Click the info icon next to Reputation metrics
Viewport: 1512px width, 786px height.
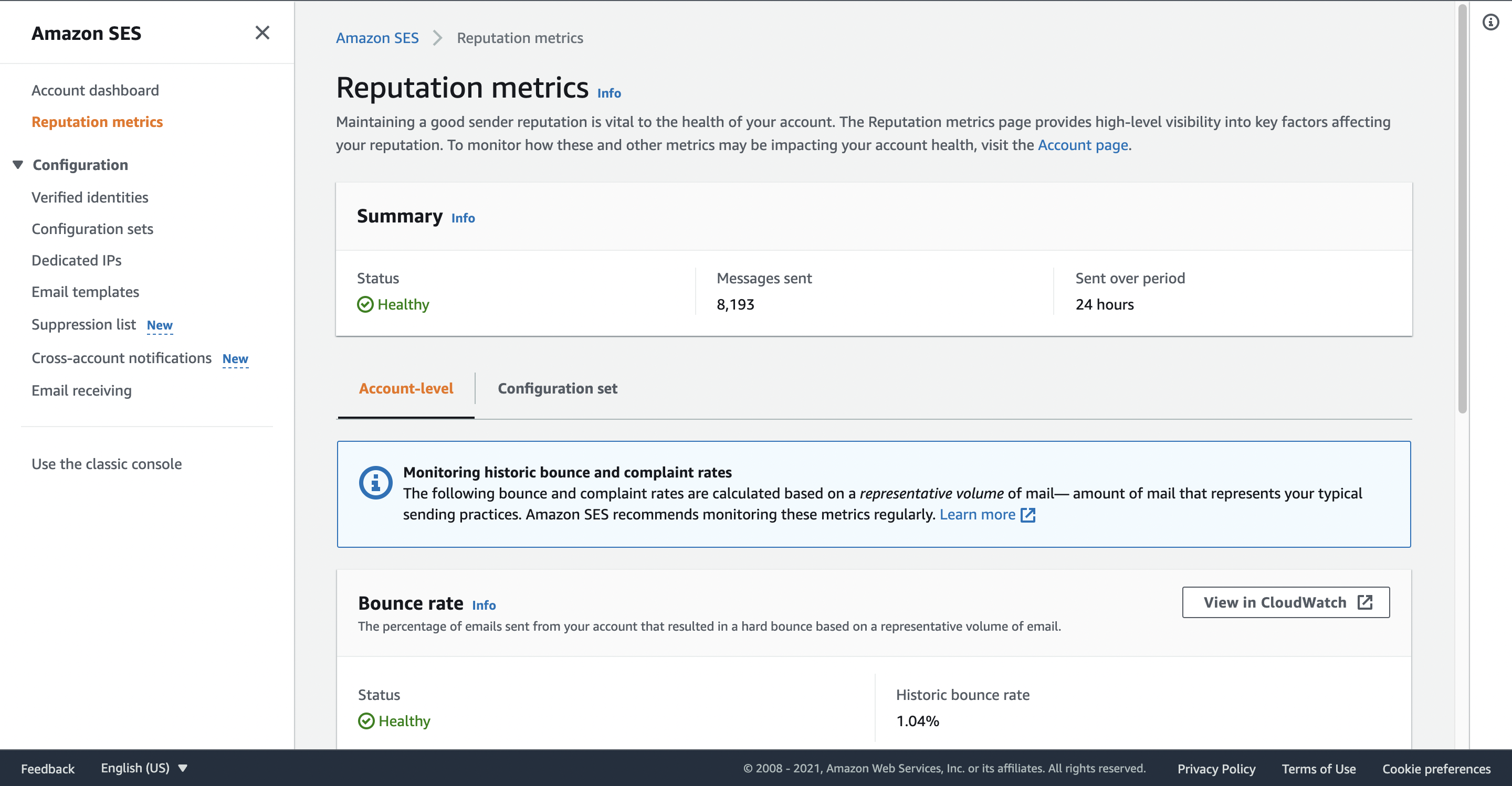click(x=609, y=92)
